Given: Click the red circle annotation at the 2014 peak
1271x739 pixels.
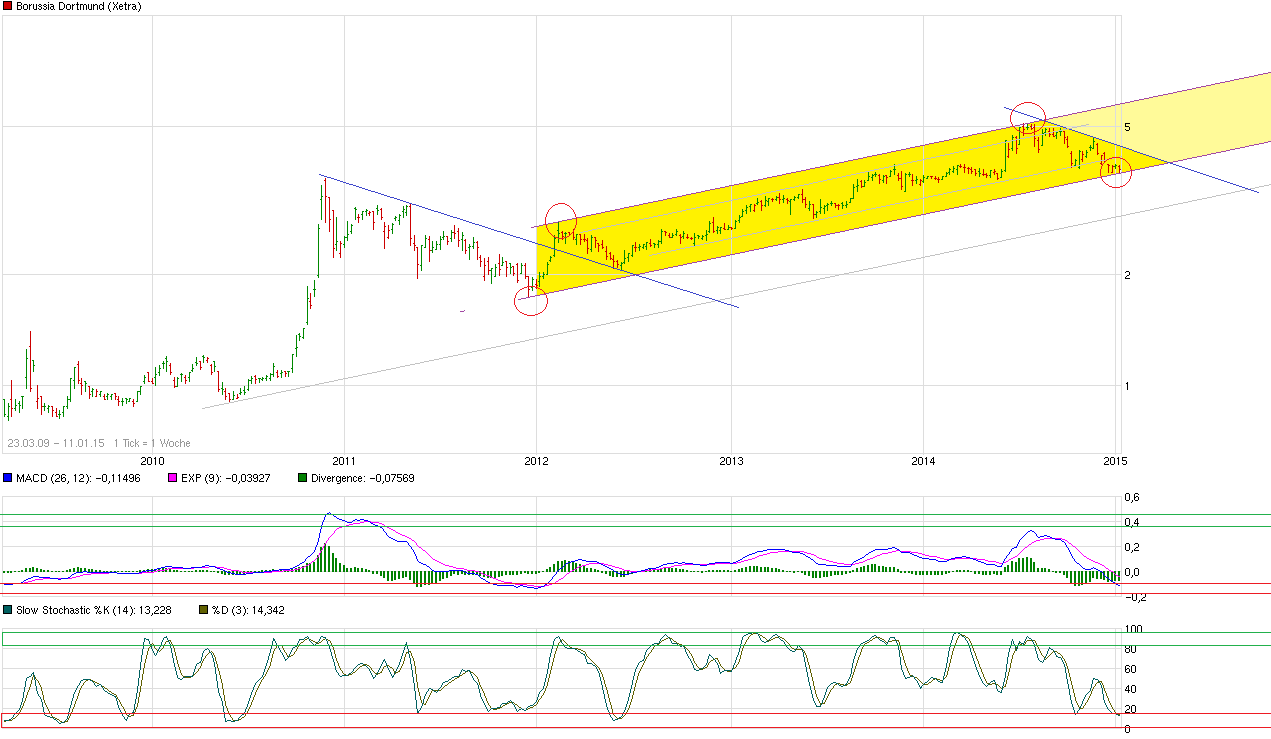Looking at the screenshot, I should (1028, 117).
